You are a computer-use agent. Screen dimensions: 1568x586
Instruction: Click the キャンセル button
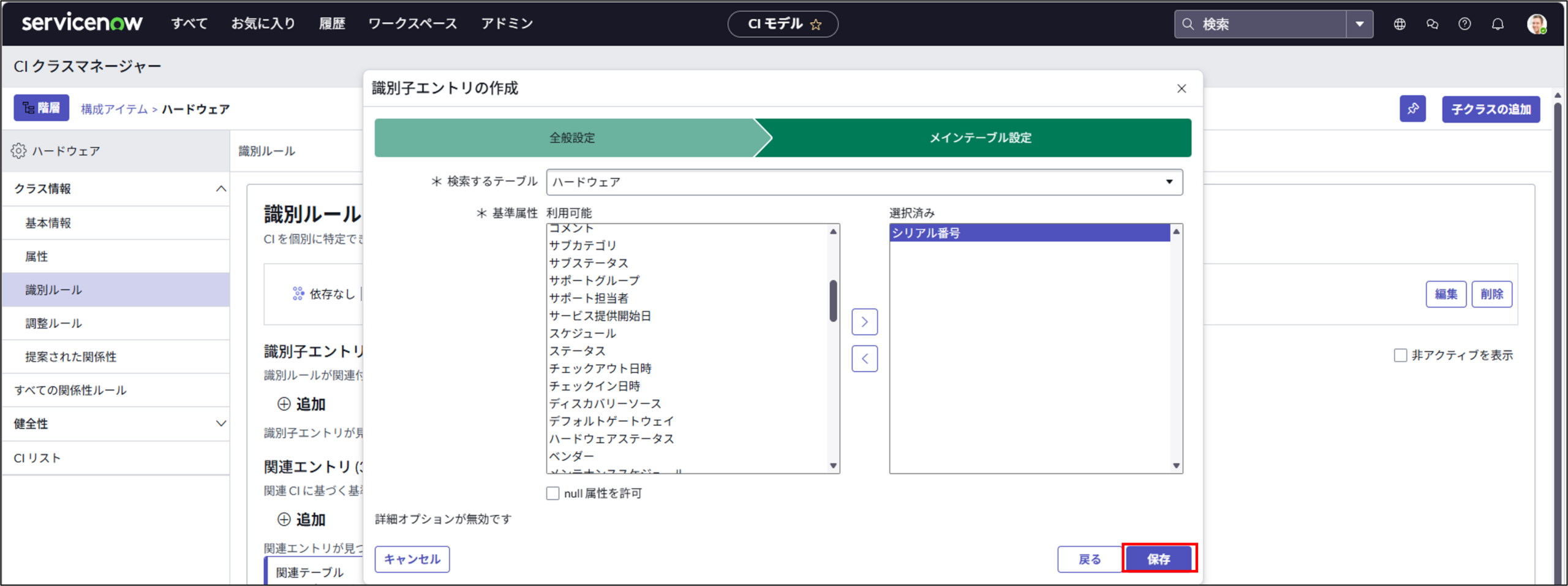point(412,559)
